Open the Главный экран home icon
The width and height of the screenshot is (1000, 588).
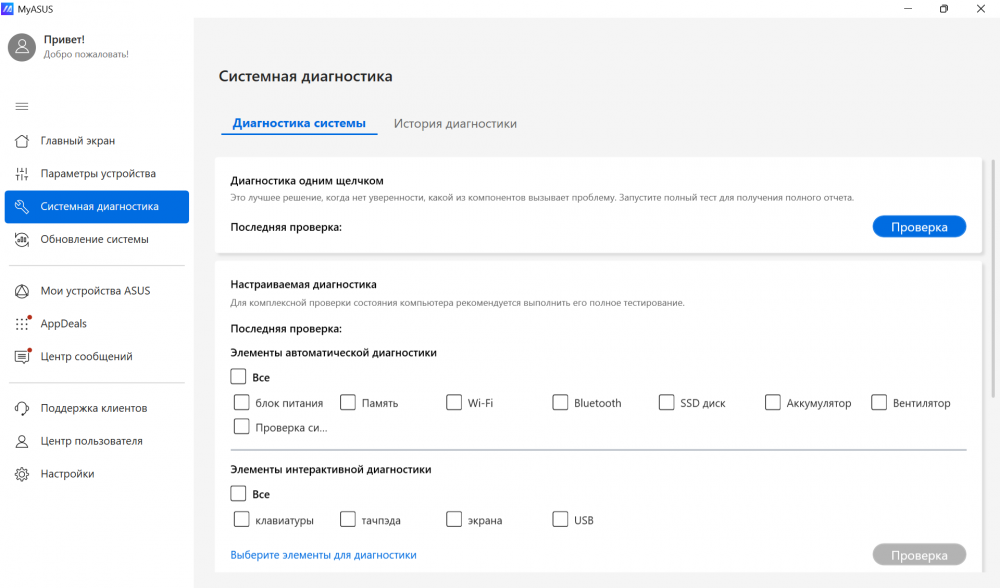point(22,141)
